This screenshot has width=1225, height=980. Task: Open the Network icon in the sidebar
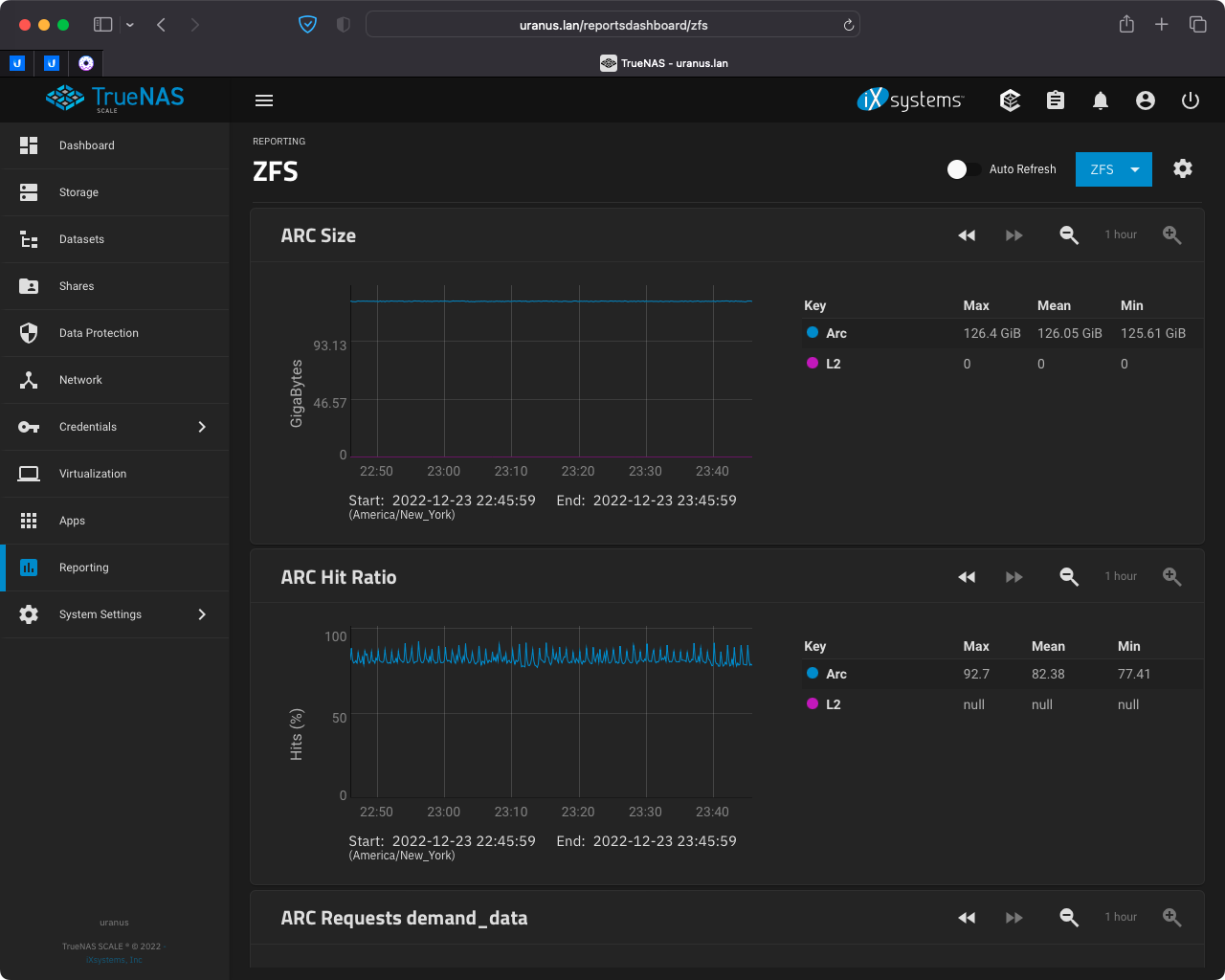point(29,380)
